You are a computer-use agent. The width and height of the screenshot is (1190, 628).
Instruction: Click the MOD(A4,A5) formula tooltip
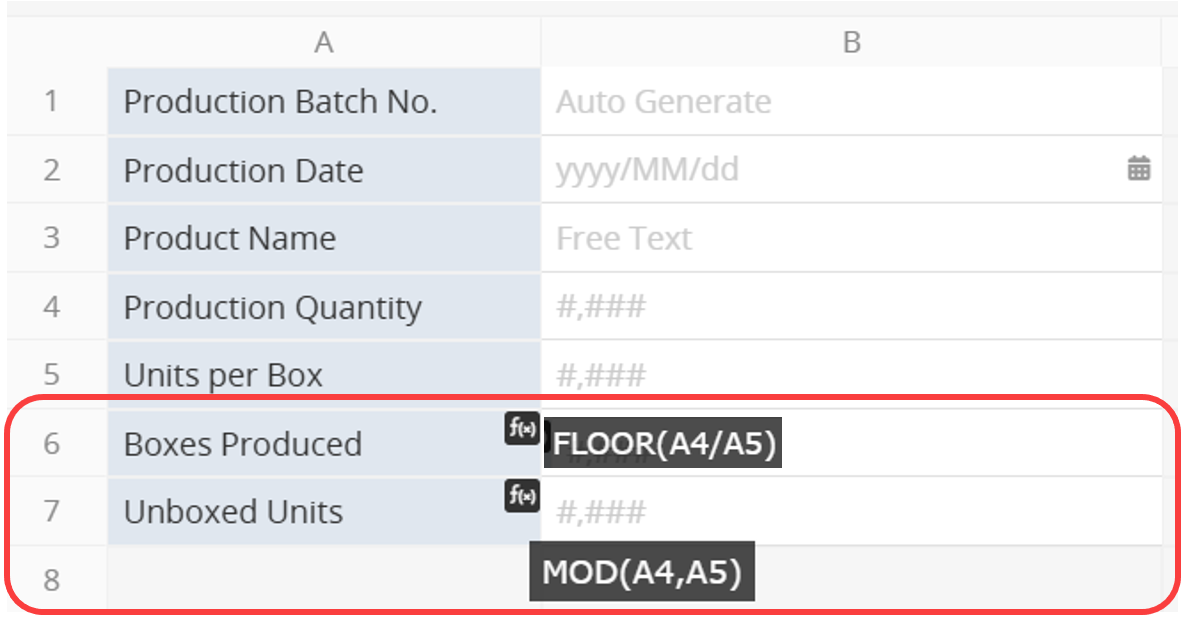pos(641,572)
